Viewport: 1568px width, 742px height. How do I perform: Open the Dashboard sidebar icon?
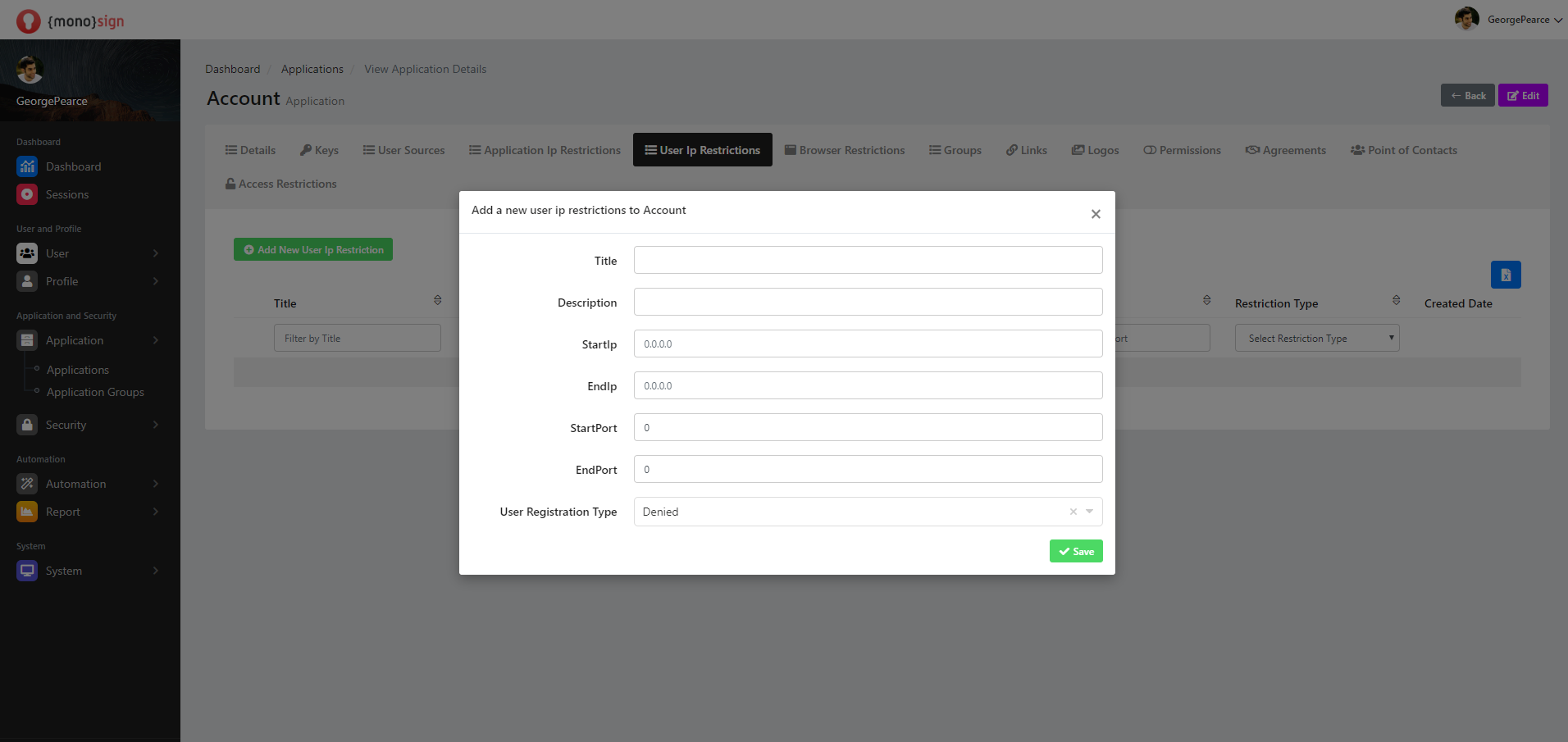27,166
